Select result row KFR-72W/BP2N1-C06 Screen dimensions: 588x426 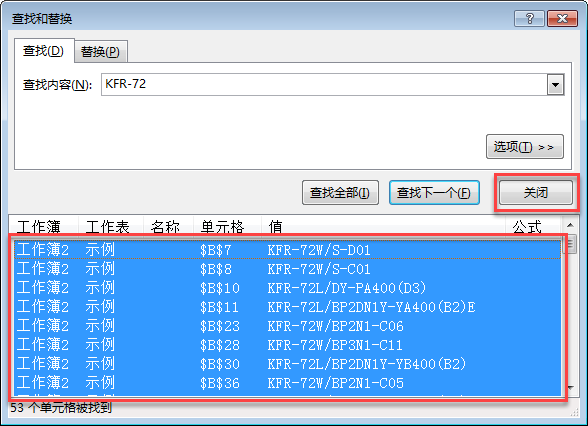click(x=288, y=326)
